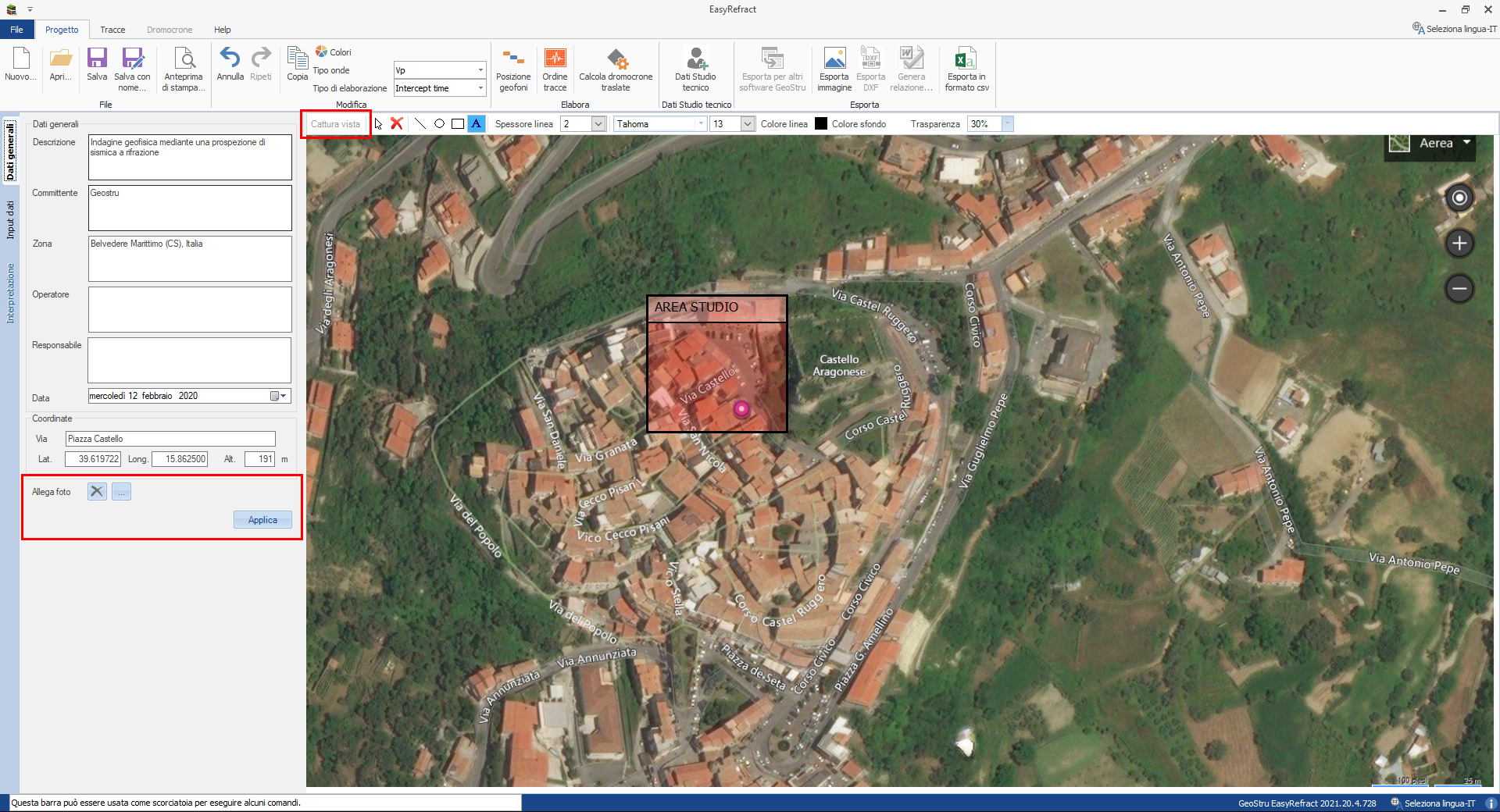Click Cattura vista button
1500x812 pixels.
tap(336, 123)
